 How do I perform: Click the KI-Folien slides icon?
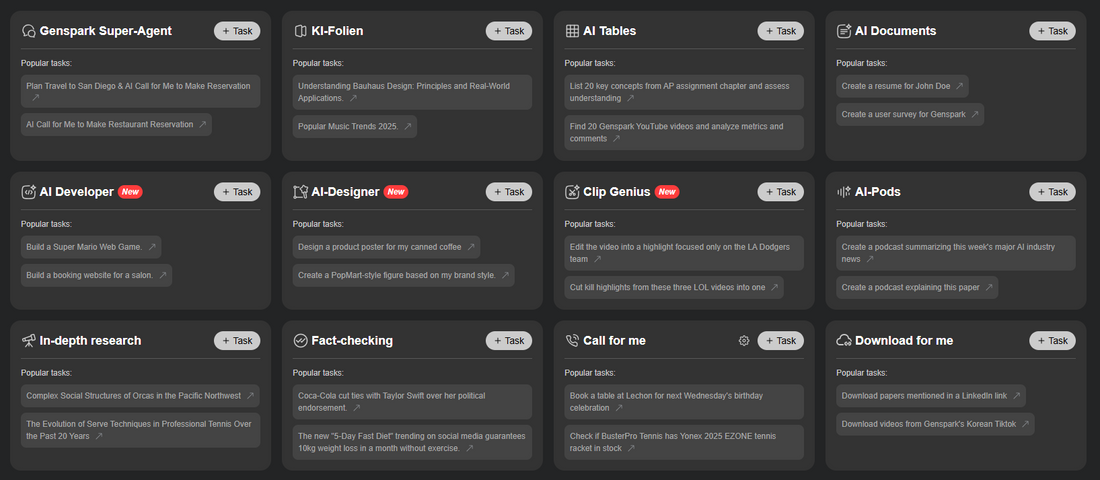tap(301, 31)
